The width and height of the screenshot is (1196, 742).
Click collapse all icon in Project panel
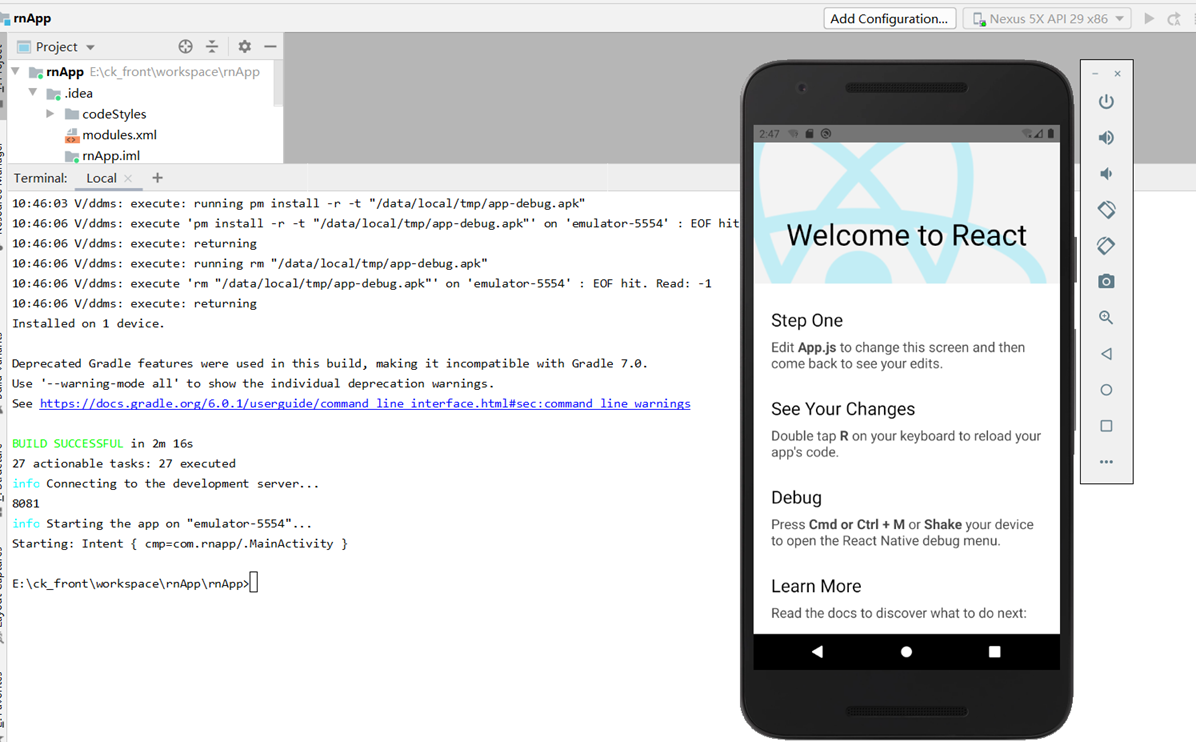(x=212, y=47)
